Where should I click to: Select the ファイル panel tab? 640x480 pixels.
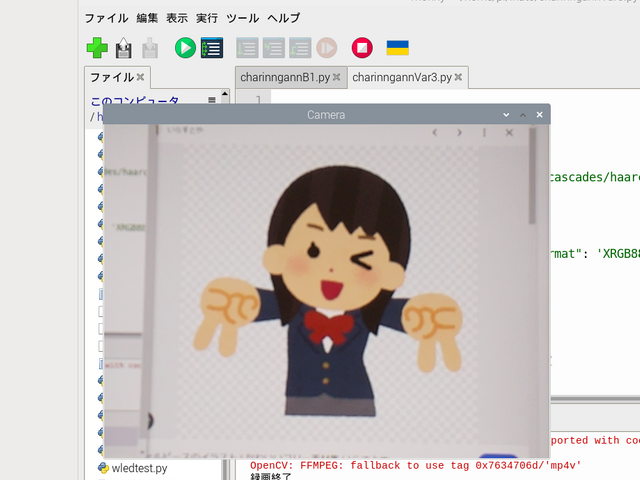[111, 77]
